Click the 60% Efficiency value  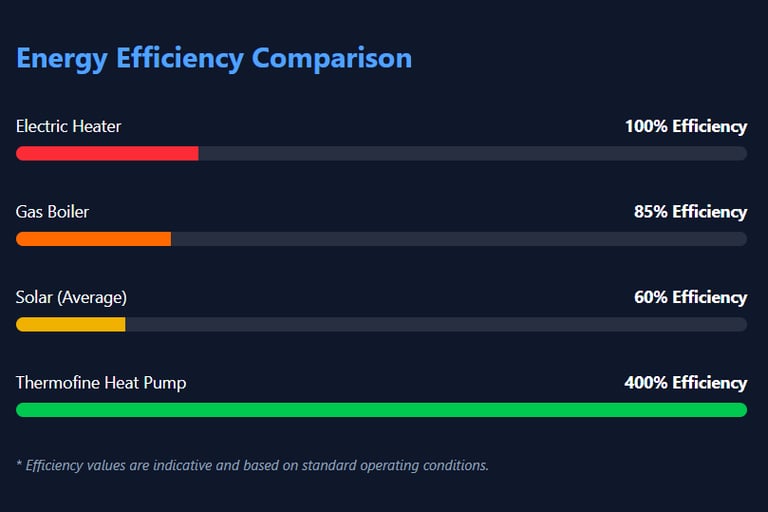(690, 297)
